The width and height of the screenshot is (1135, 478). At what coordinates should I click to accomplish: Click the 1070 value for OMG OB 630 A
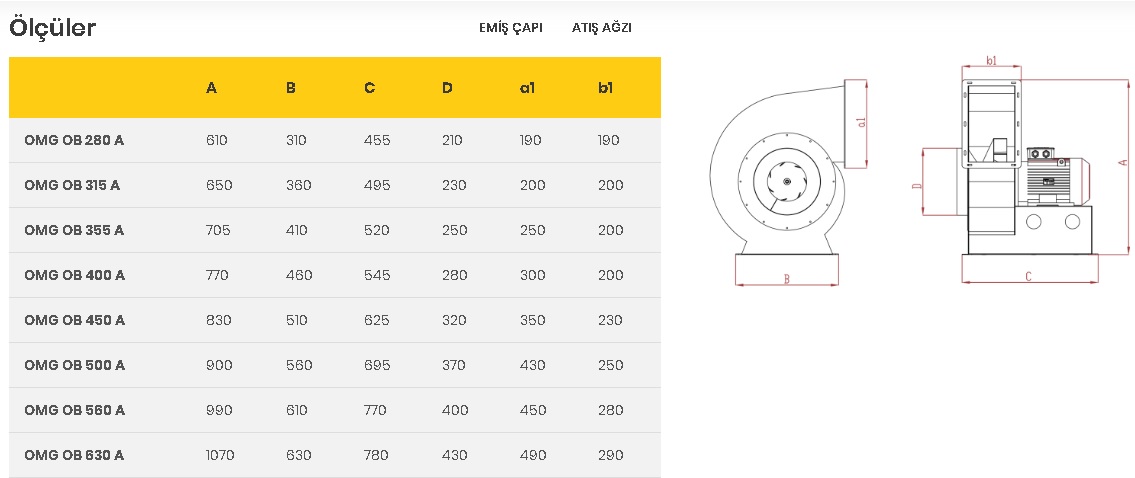(x=220, y=455)
